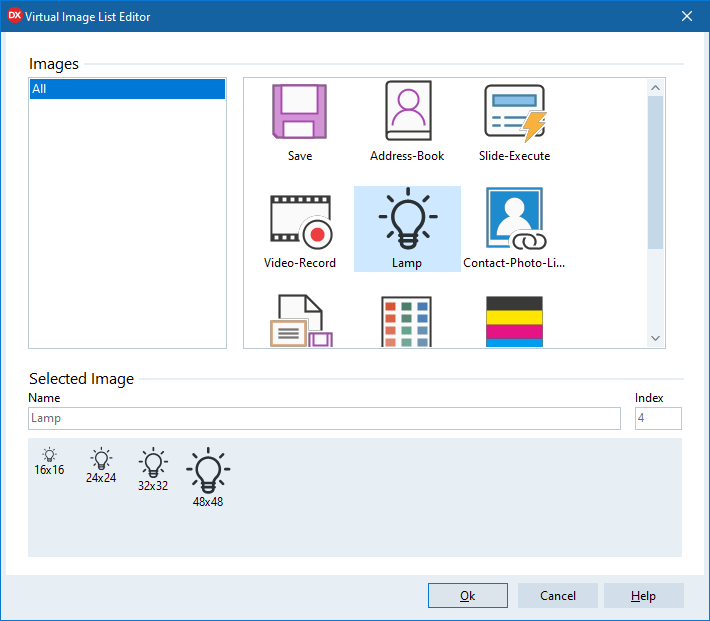This screenshot has height=621, width=710.
Task: Click the Address-Book label text
Action: tap(407, 156)
